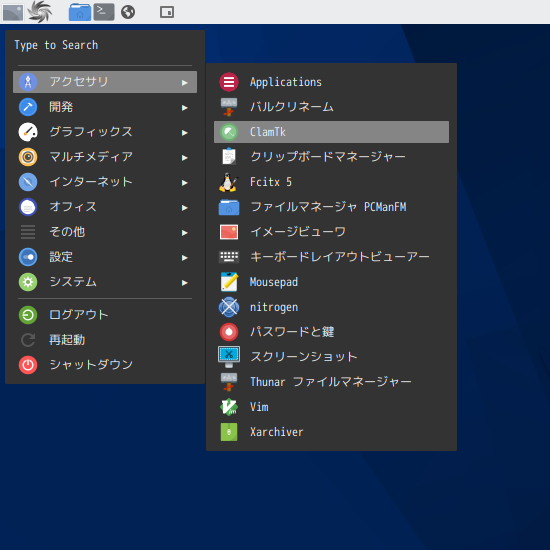The height and width of the screenshot is (550, 550).
Task: Expand the 設定 submenu arrow
Action: [x=185, y=258]
